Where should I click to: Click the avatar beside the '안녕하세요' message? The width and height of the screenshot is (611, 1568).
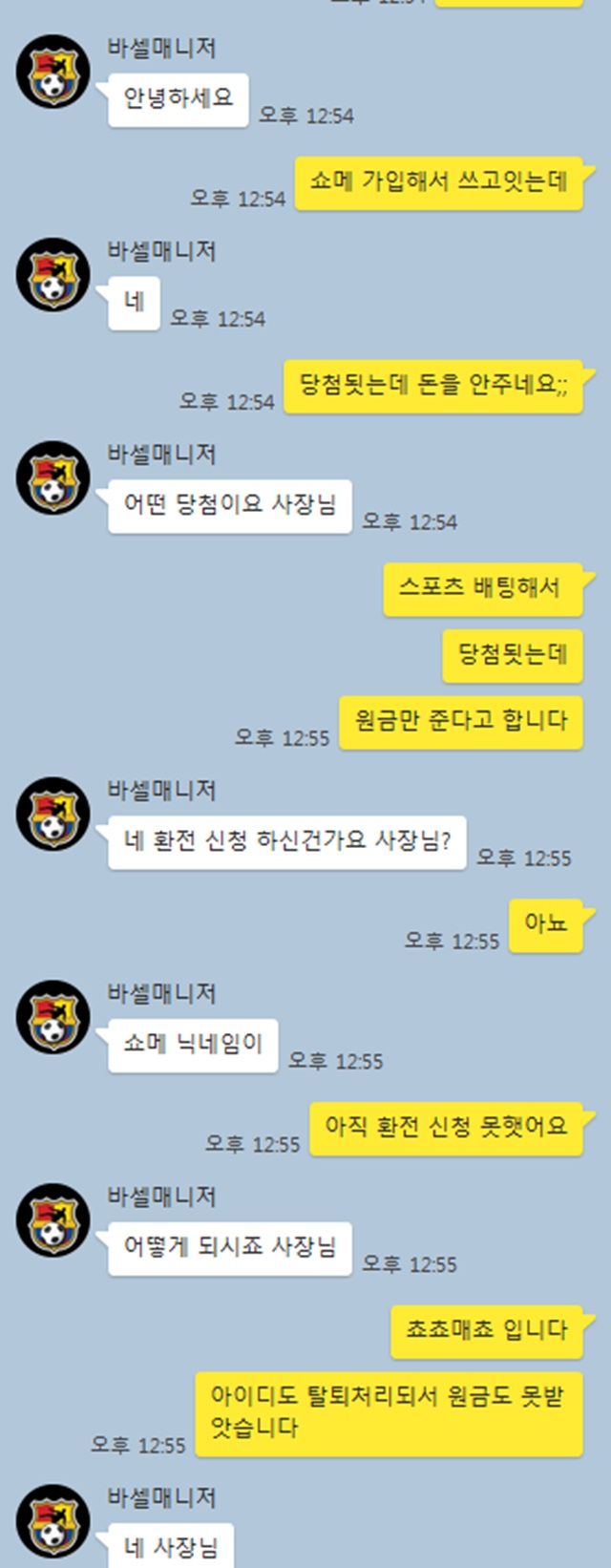coord(53,72)
